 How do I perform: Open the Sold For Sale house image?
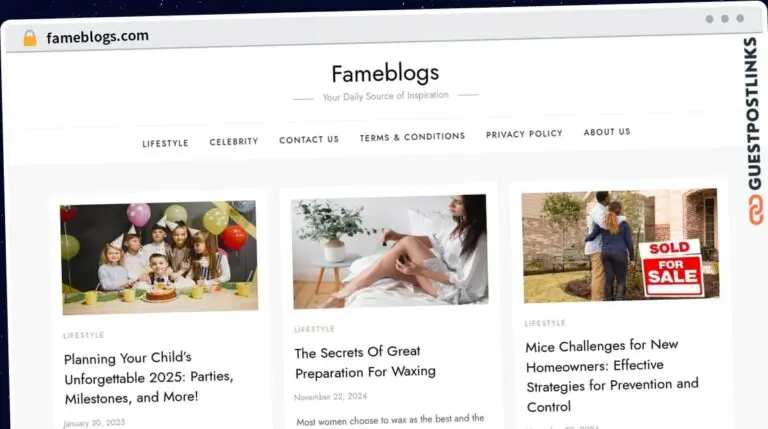pos(621,245)
